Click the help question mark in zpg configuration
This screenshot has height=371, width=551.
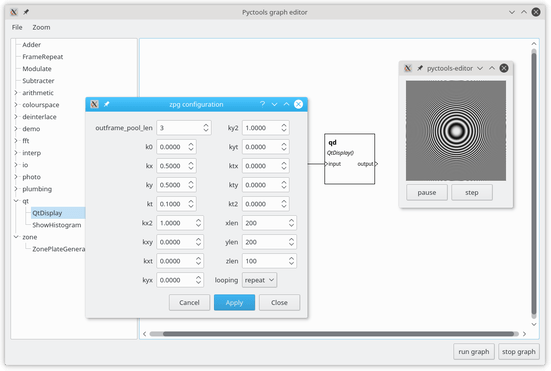[x=262, y=104]
